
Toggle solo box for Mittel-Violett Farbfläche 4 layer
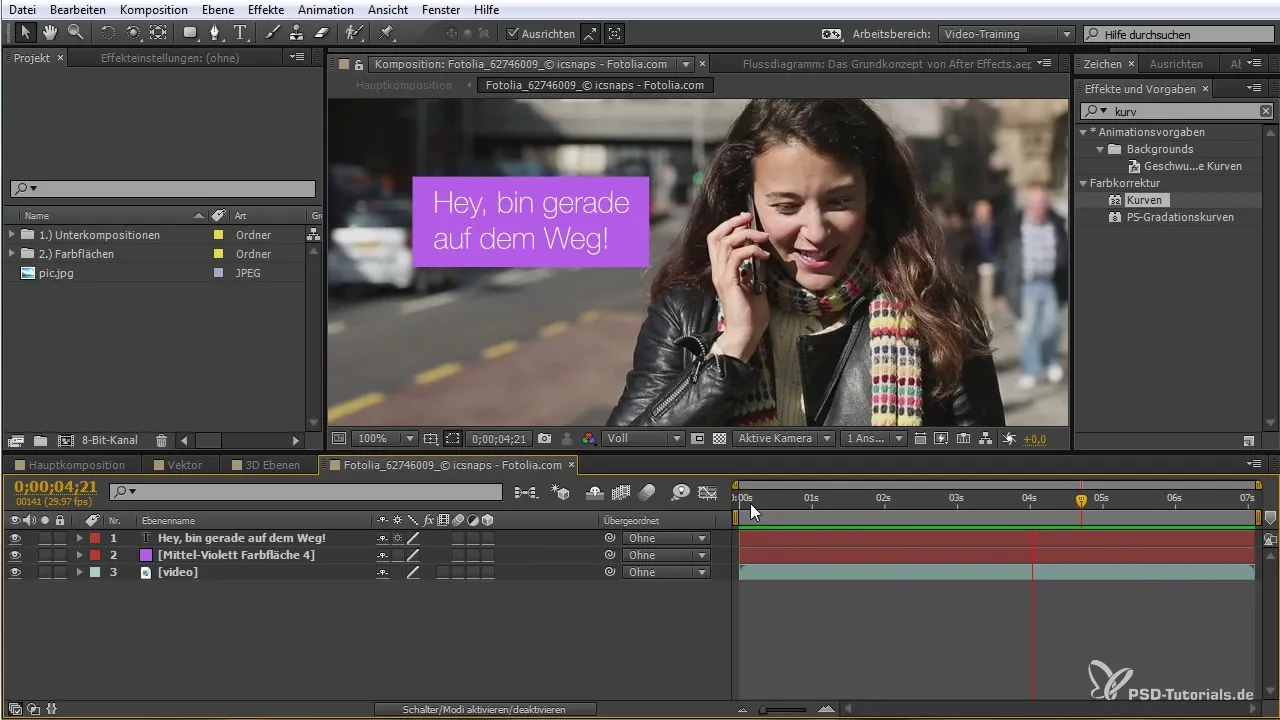(x=45, y=555)
